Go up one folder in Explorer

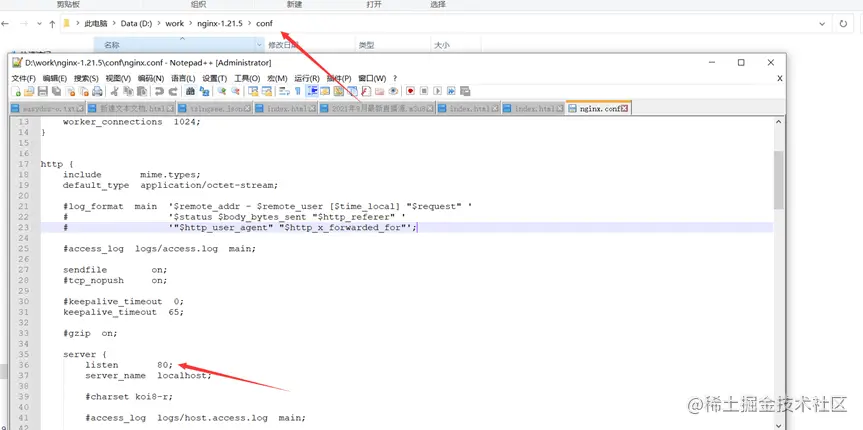click(52, 24)
